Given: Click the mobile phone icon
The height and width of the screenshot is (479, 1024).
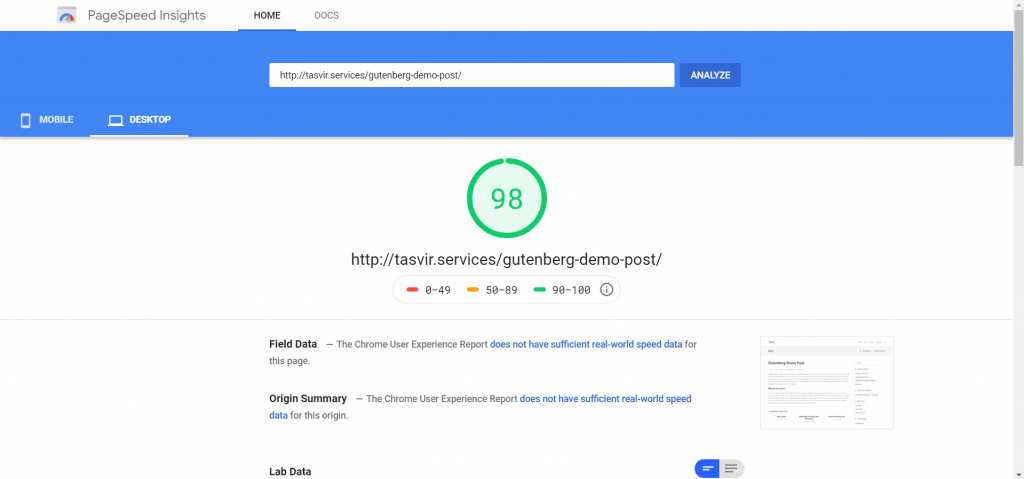Looking at the screenshot, I should click(x=25, y=120).
